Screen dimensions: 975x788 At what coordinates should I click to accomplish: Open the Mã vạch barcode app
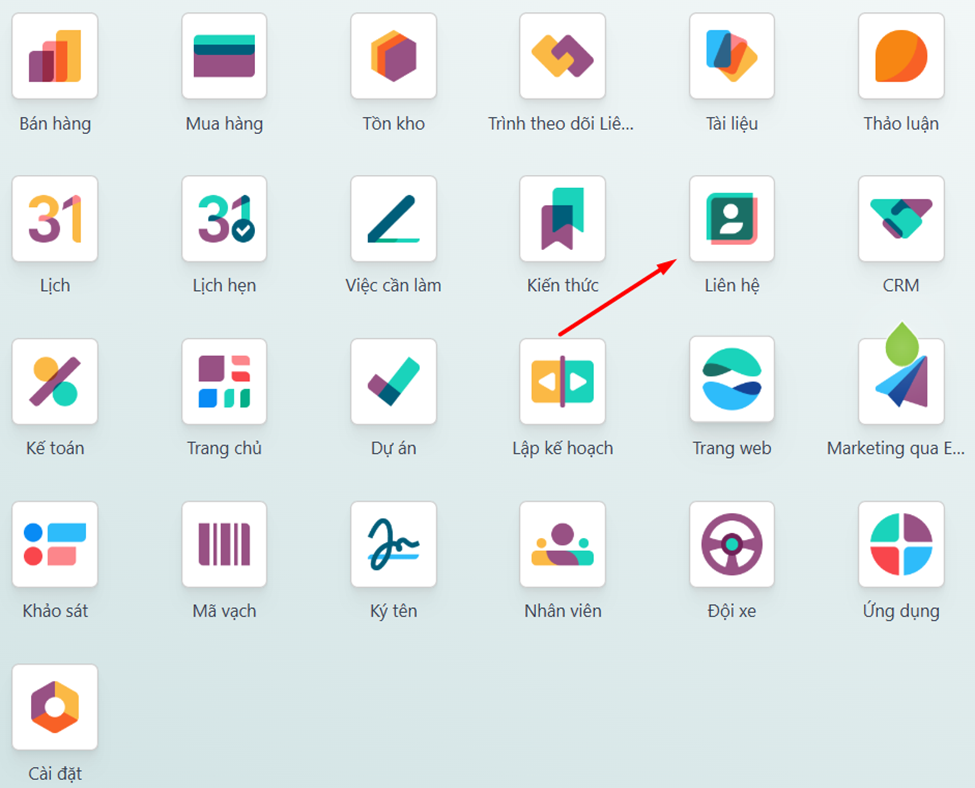tap(224, 544)
